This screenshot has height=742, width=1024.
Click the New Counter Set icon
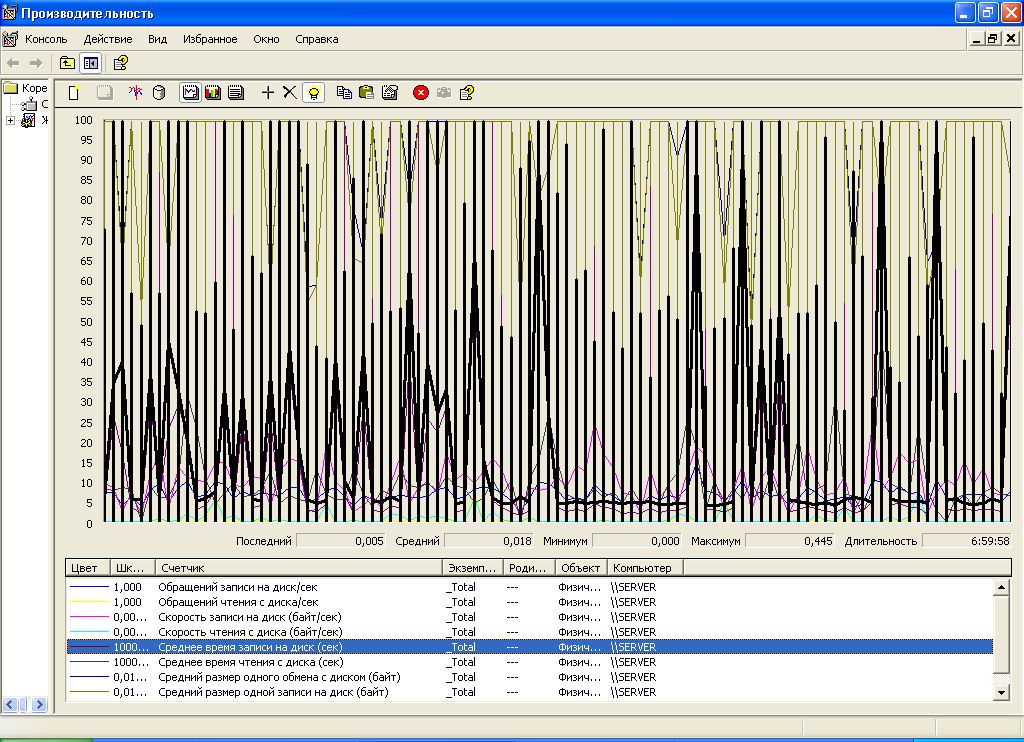pyautogui.click(x=74, y=93)
